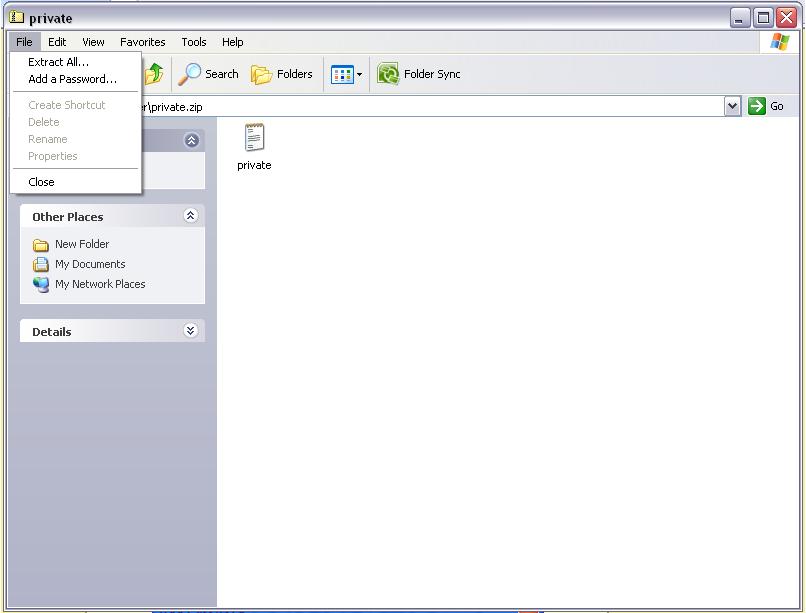
Task: Open the File menu
Action: tap(24, 42)
